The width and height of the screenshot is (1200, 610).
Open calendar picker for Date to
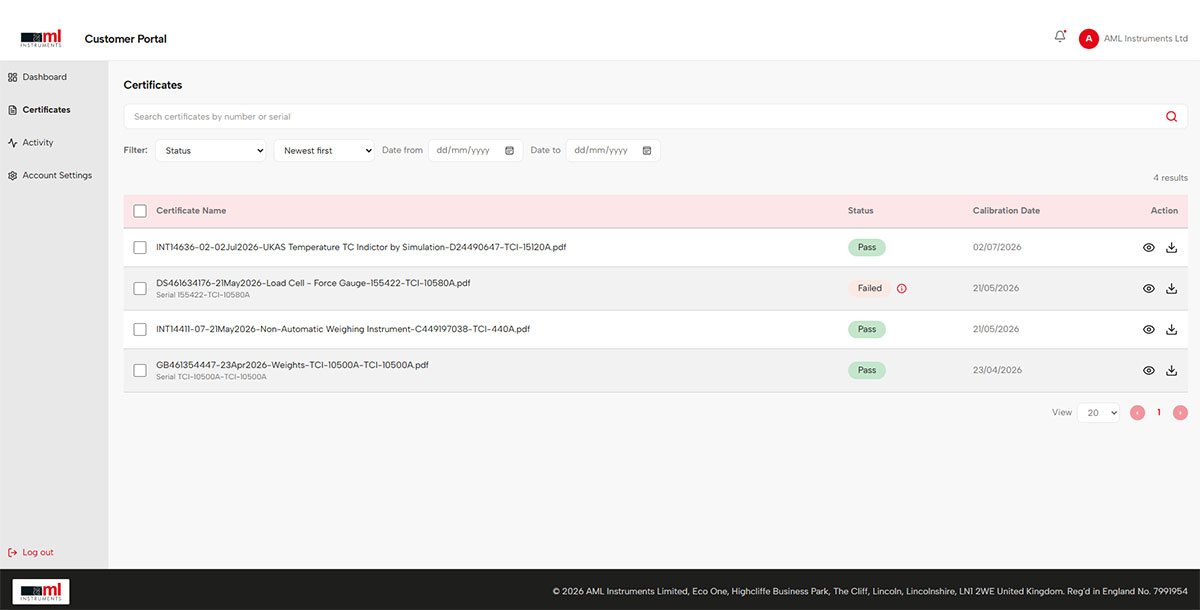[x=647, y=151]
